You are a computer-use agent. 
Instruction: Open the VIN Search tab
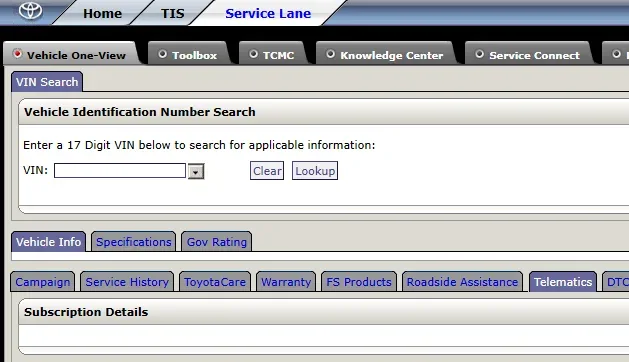click(x=47, y=82)
